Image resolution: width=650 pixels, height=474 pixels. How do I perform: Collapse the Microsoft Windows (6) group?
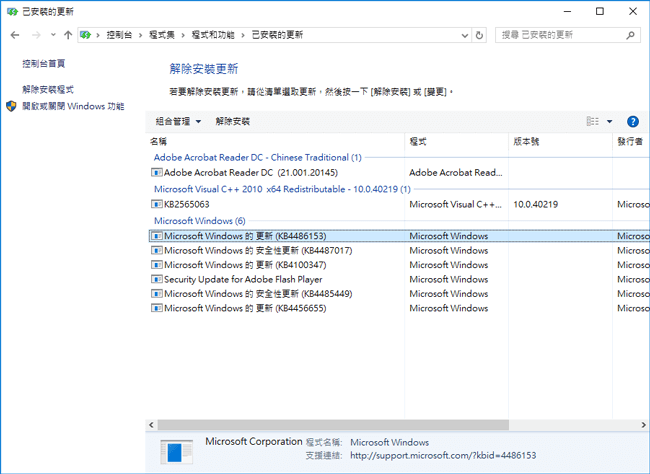(199, 221)
